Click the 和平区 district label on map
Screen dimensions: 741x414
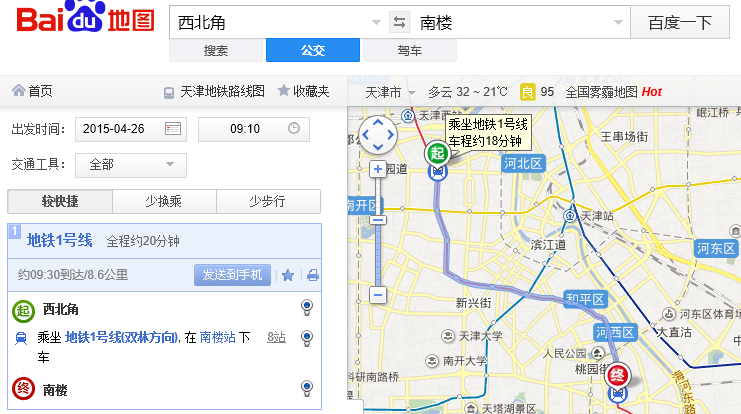pyautogui.click(x=586, y=299)
